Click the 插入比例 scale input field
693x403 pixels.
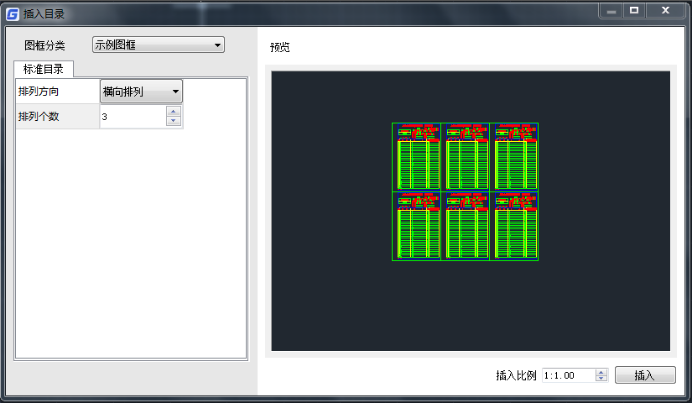pos(567,375)
